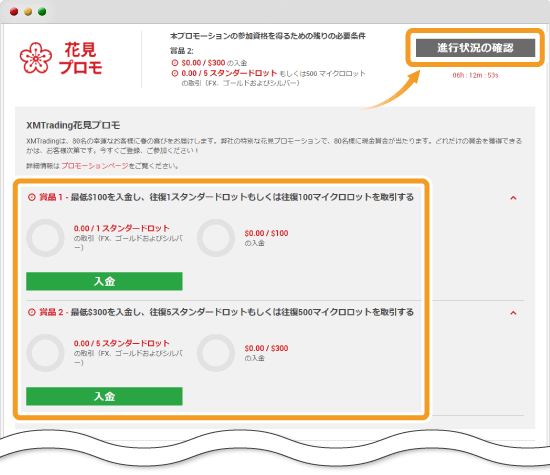
Task: Click the yellow minimize window button
Action: click(x=28, y=12)
